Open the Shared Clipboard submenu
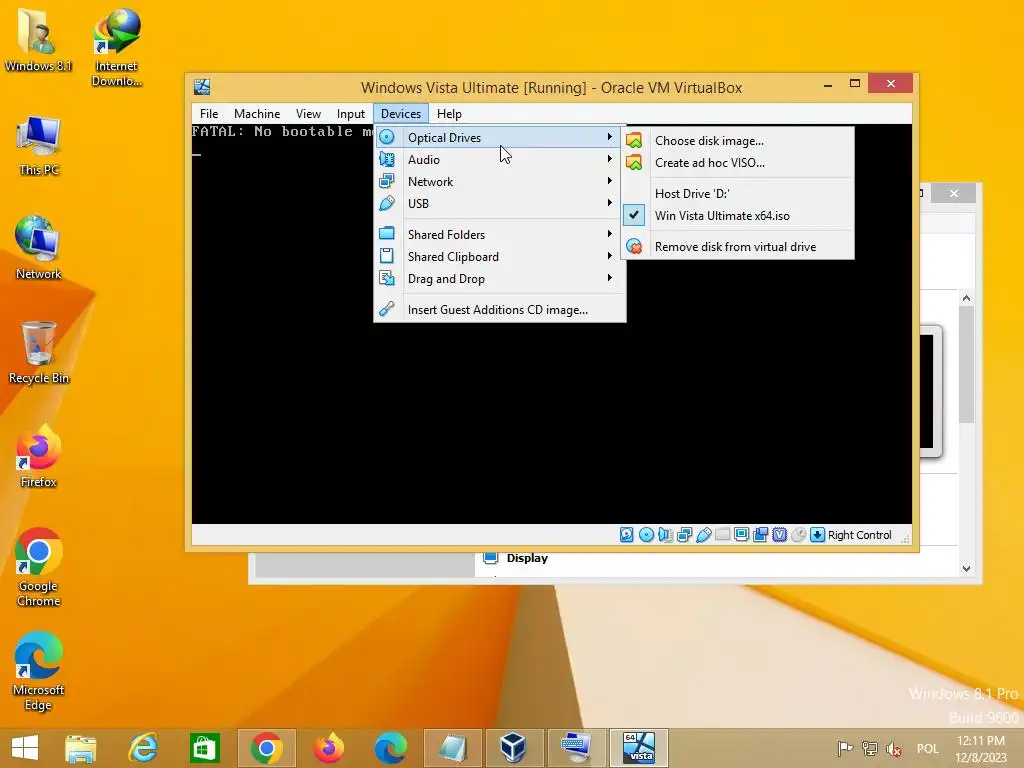This screenshot has width=1024, height=768. (x=500, y=257)
